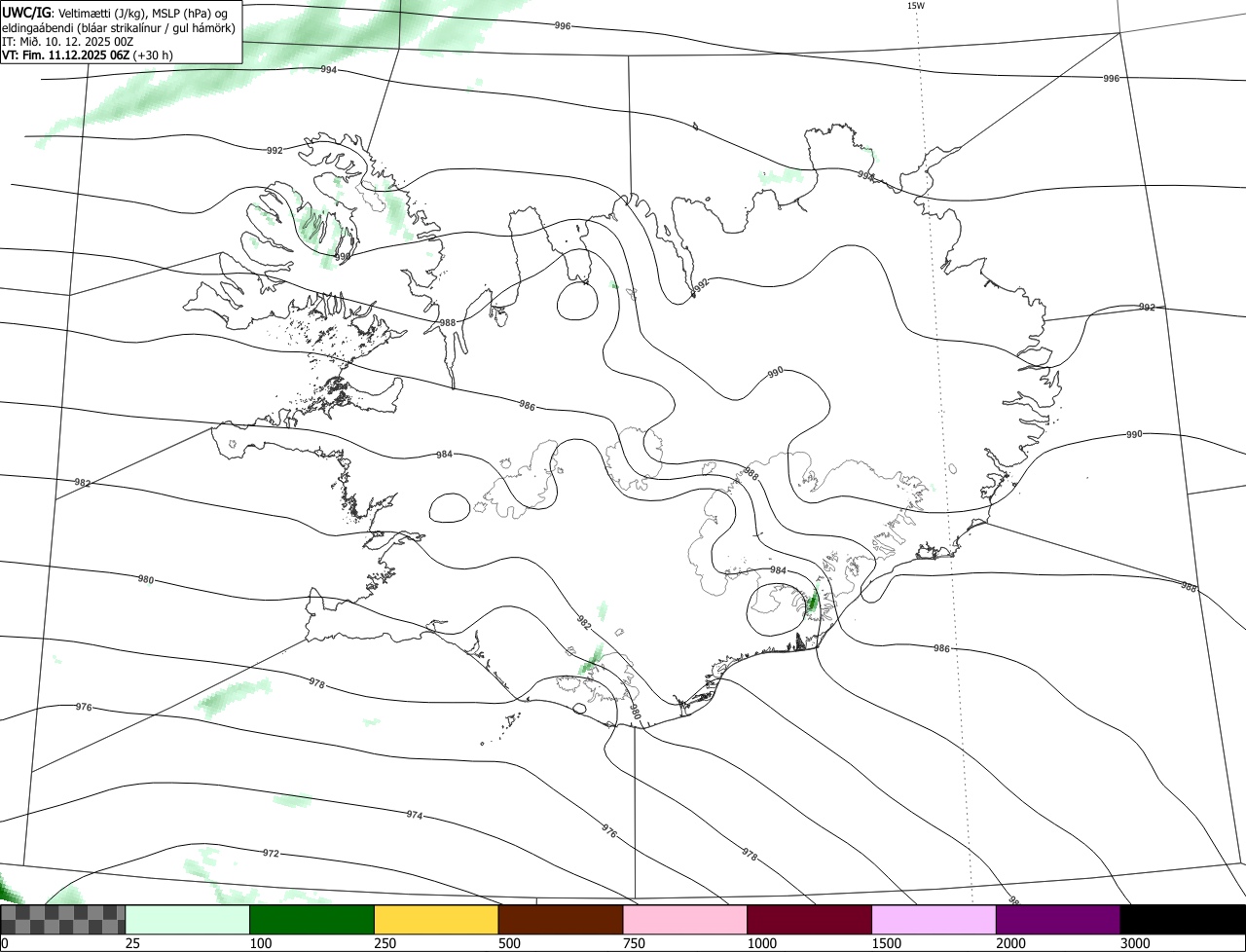The width and height of the screenshot is (1246, 952).
Task: Click the legend value "100"
Action: coord(260,944)
